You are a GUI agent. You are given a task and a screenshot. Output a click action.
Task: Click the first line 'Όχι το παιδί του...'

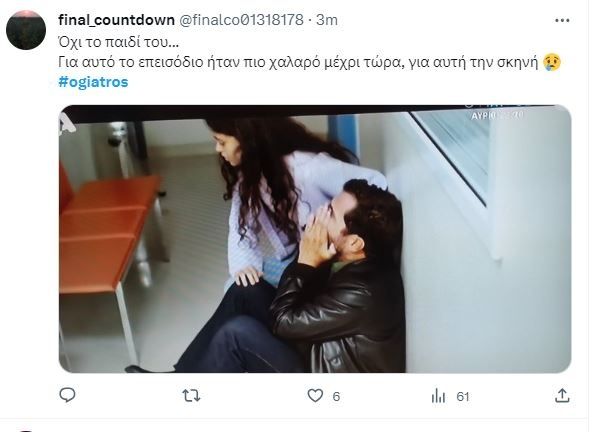pyautogui.click(x=118, y=42)
